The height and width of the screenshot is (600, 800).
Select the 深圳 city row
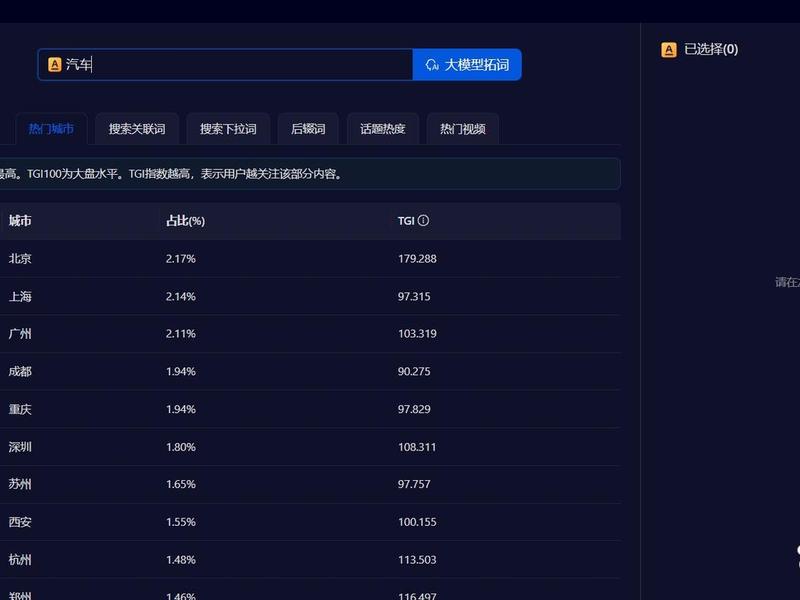(x=310, y=447)
